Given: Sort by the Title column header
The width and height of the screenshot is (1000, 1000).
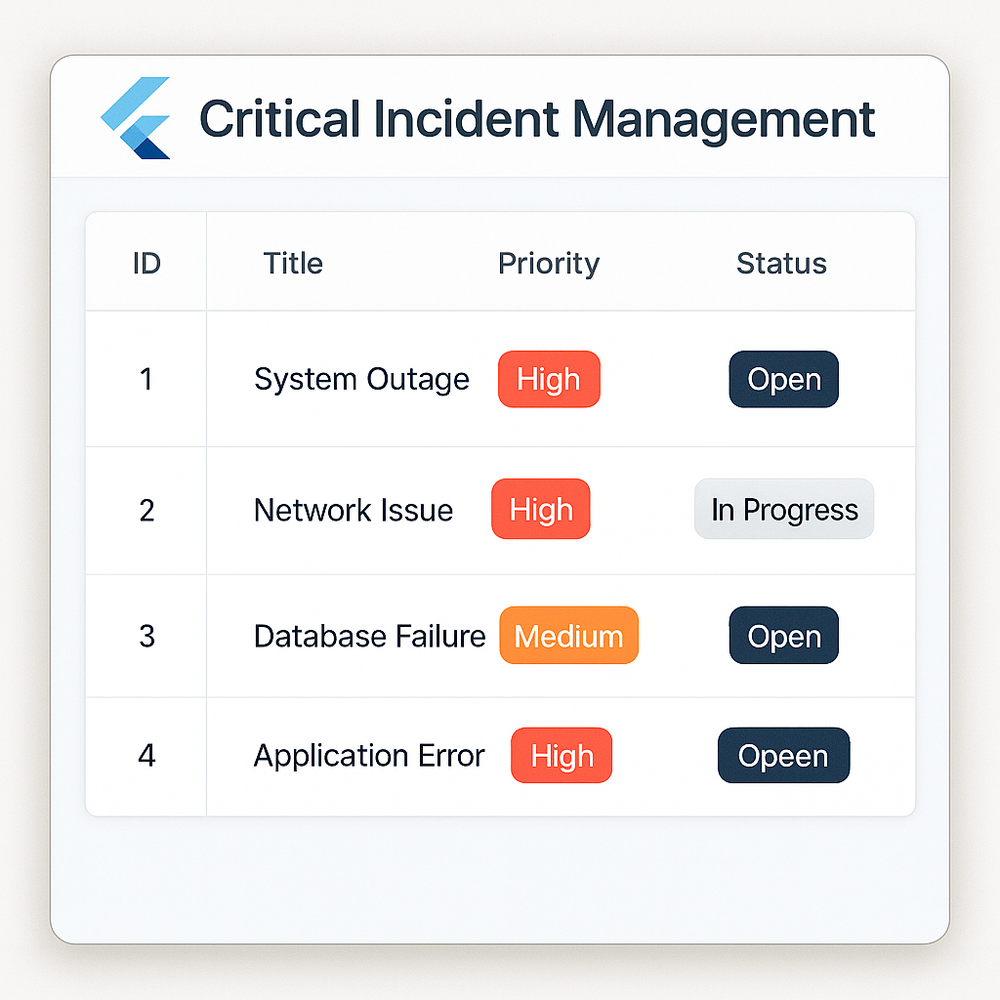Looking at the screenshot, I should 293,263.
